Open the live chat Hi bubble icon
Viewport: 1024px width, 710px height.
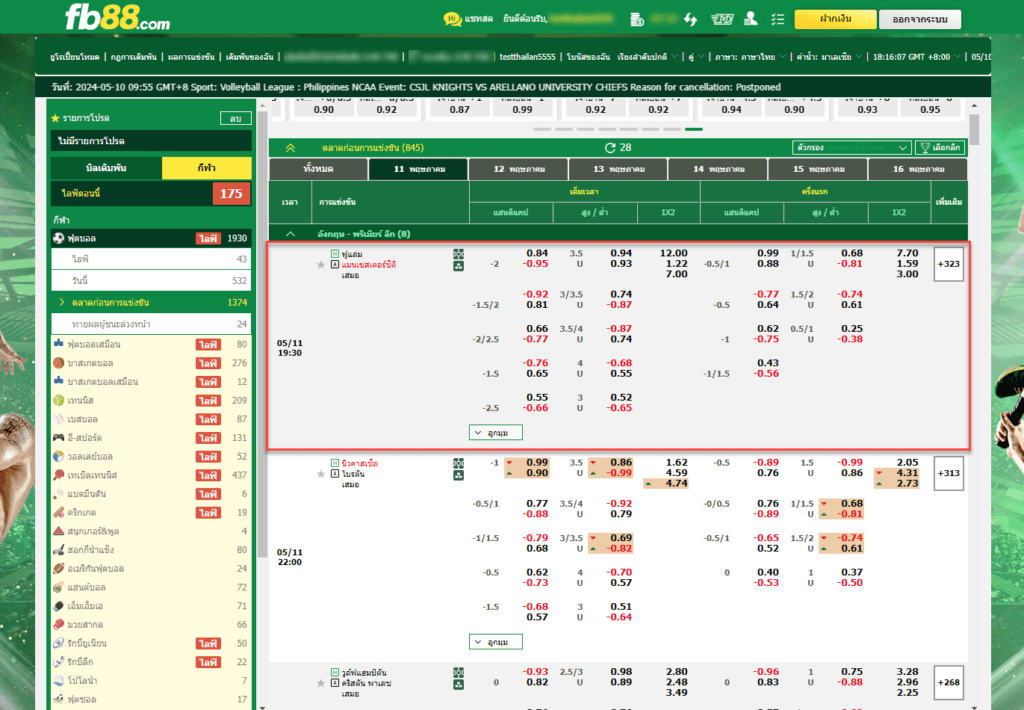pos(452,19)
